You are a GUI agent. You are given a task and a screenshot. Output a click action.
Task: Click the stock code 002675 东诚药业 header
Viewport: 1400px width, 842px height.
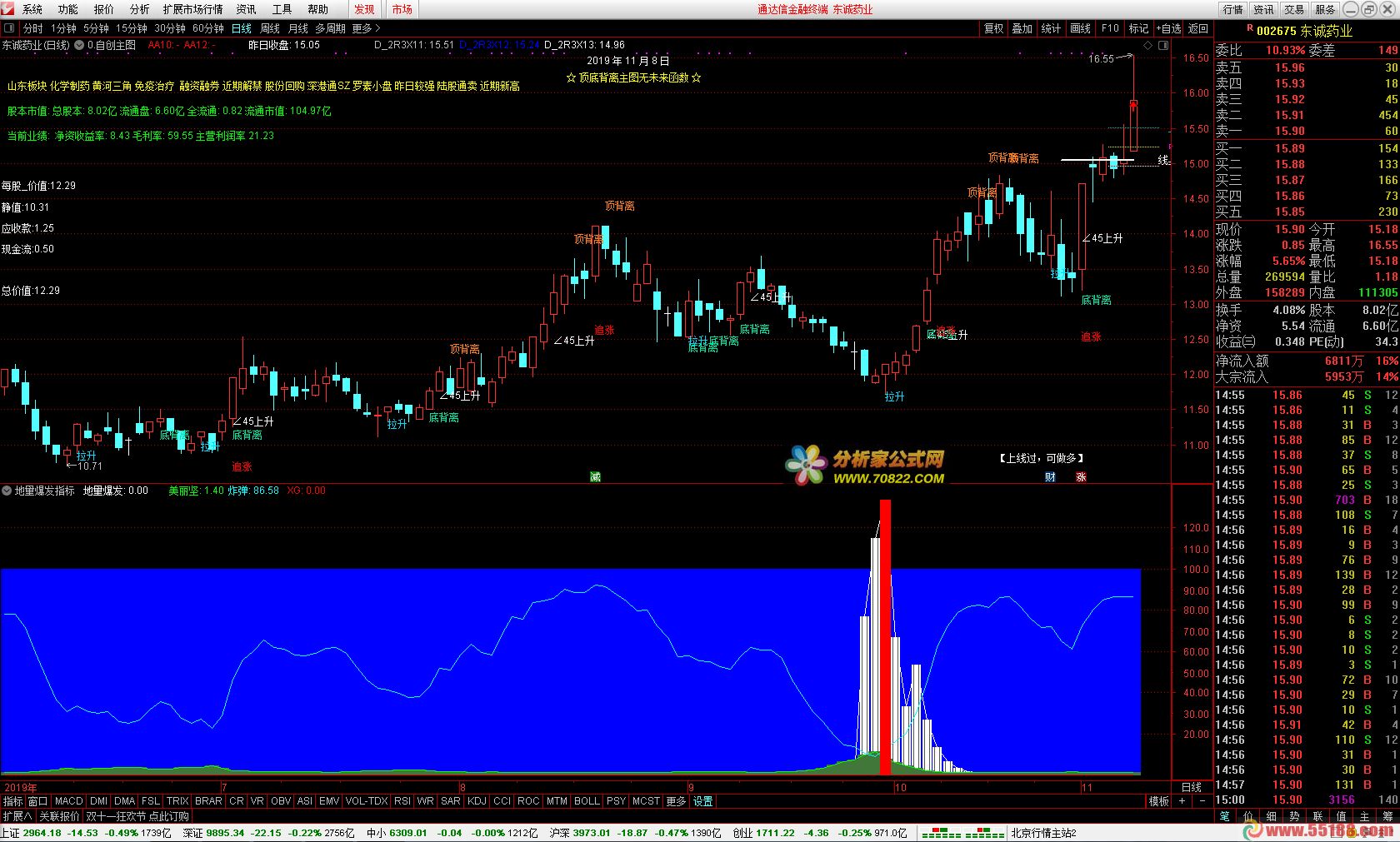point(1305,31)
